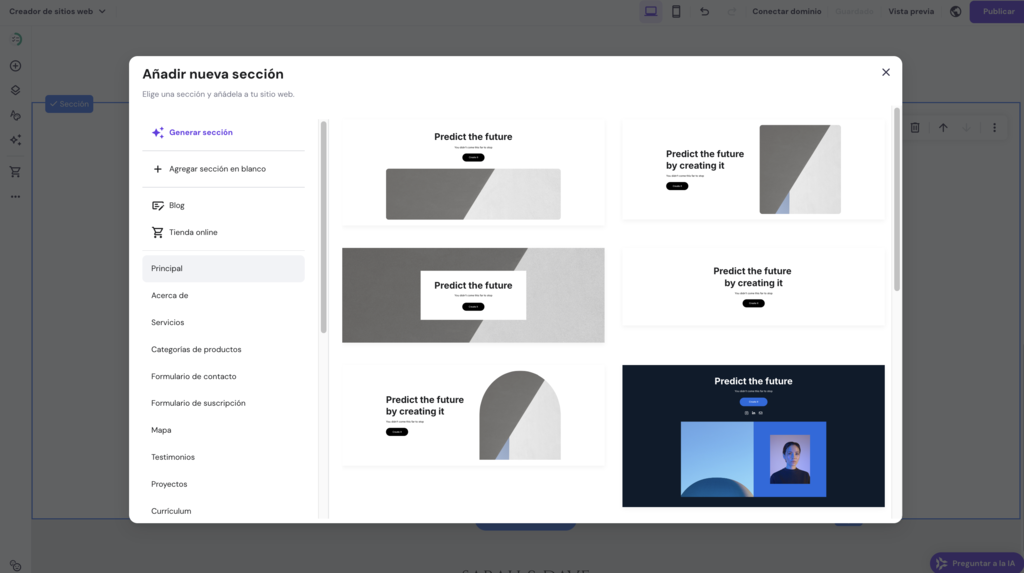Choose template with text left, rectangular image right

[754, 169]
